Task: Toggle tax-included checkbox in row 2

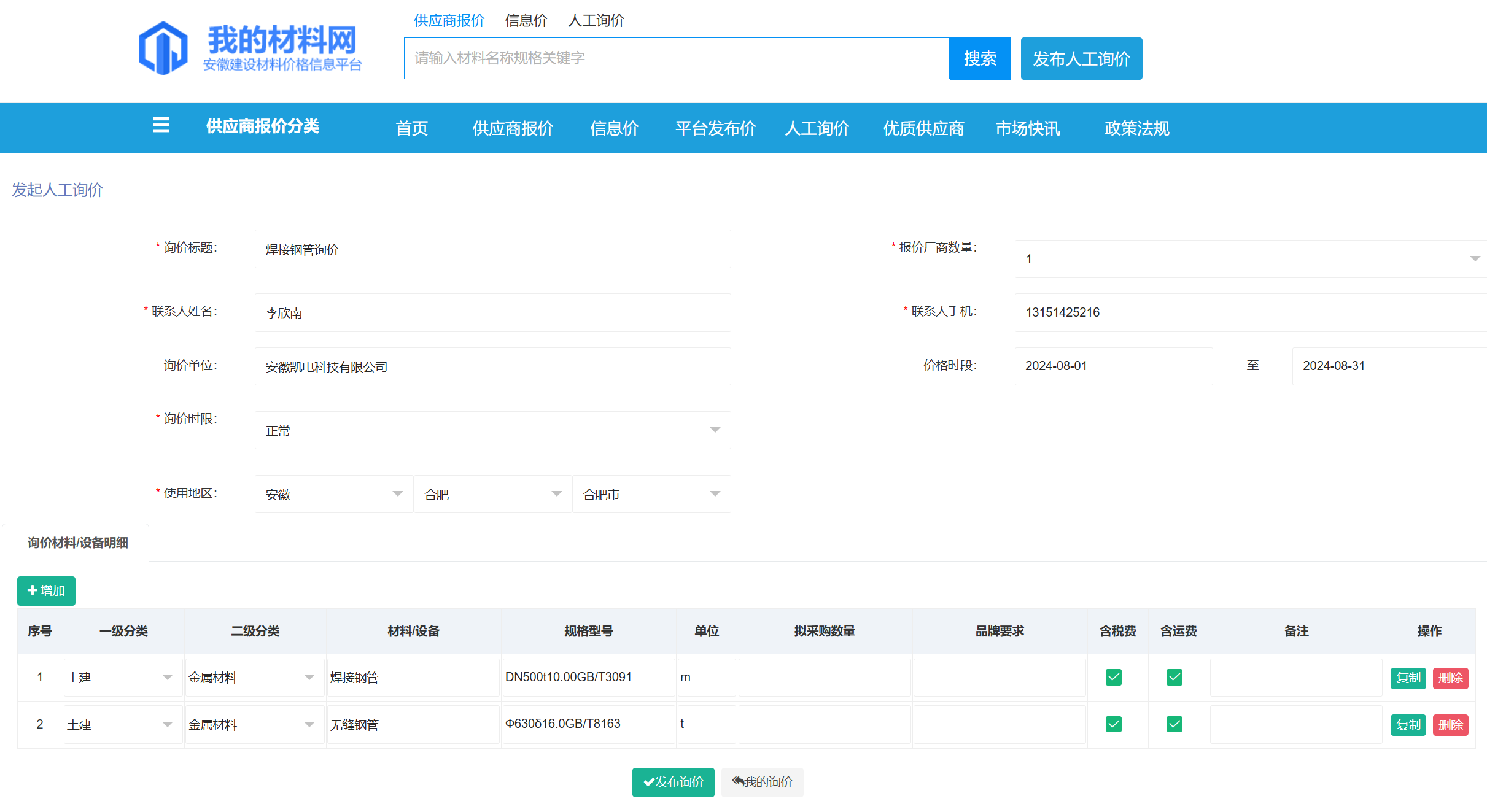Action: (1113, 724)
